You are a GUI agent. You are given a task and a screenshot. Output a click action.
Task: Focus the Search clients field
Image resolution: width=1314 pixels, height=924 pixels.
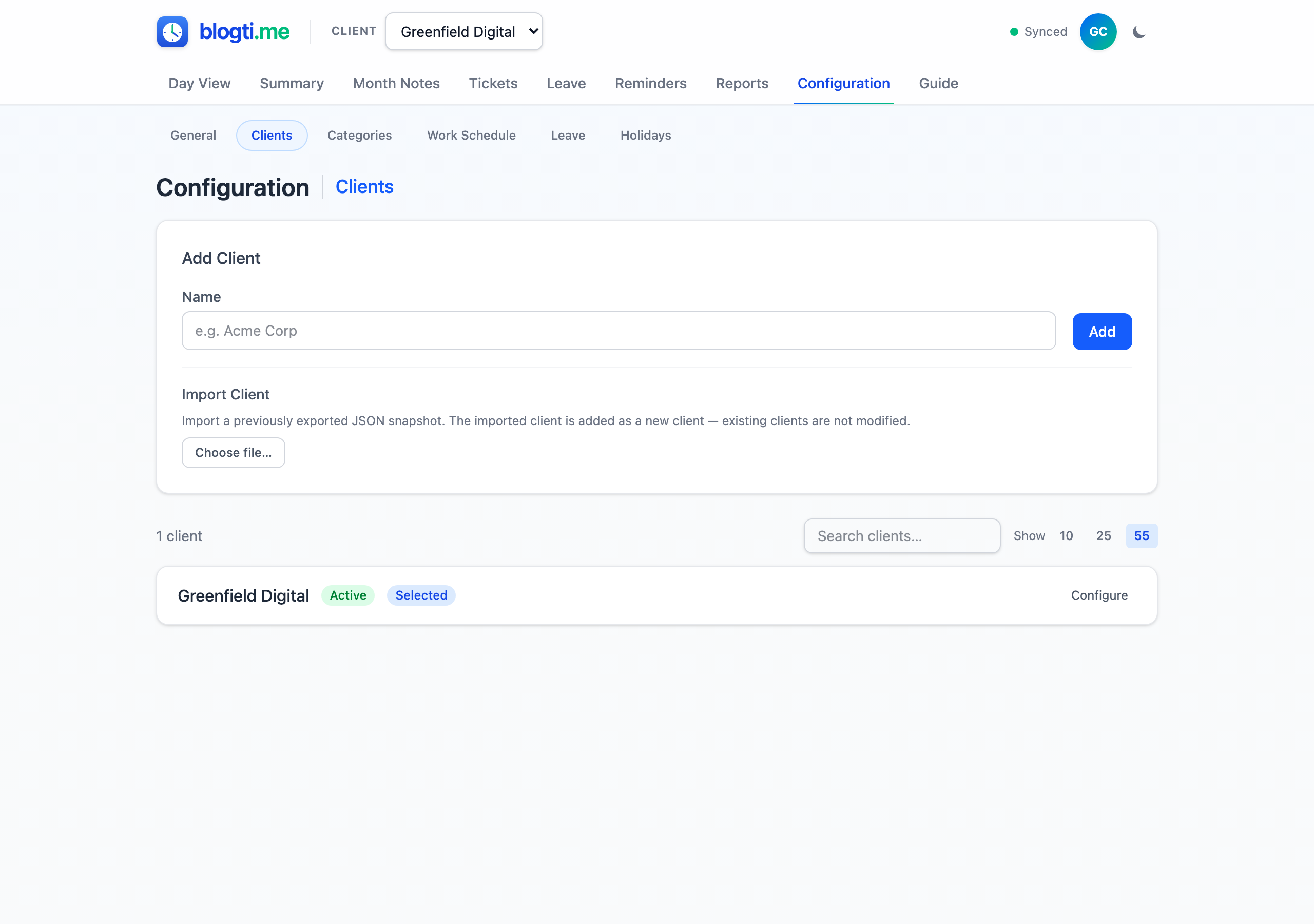coord(902,536)
